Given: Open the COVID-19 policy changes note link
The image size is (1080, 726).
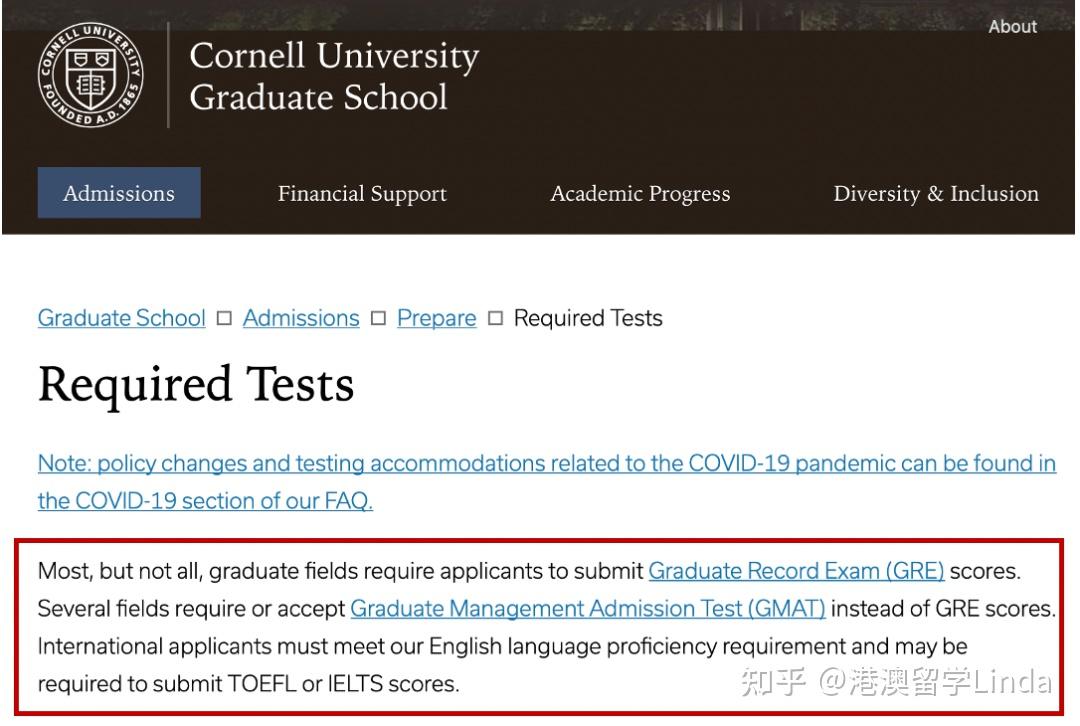Looking at the screenshot, I should click(x=546, y=464).
